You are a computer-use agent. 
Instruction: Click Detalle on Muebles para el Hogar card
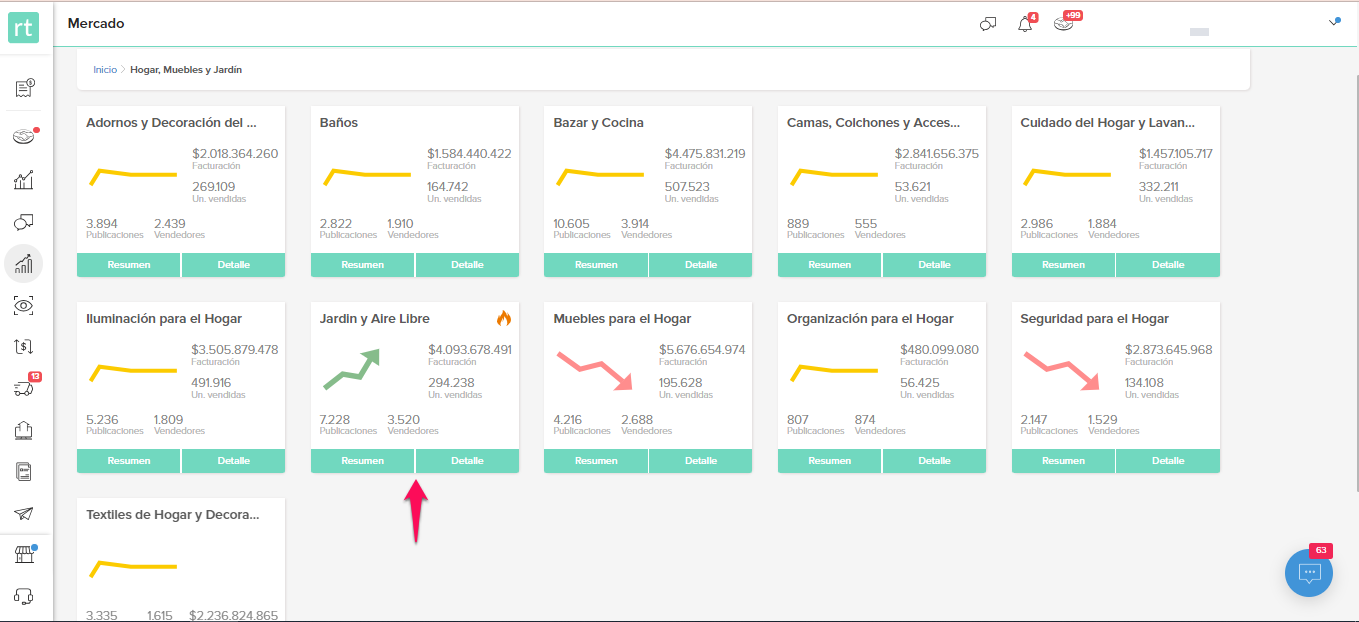pos(700,461)
